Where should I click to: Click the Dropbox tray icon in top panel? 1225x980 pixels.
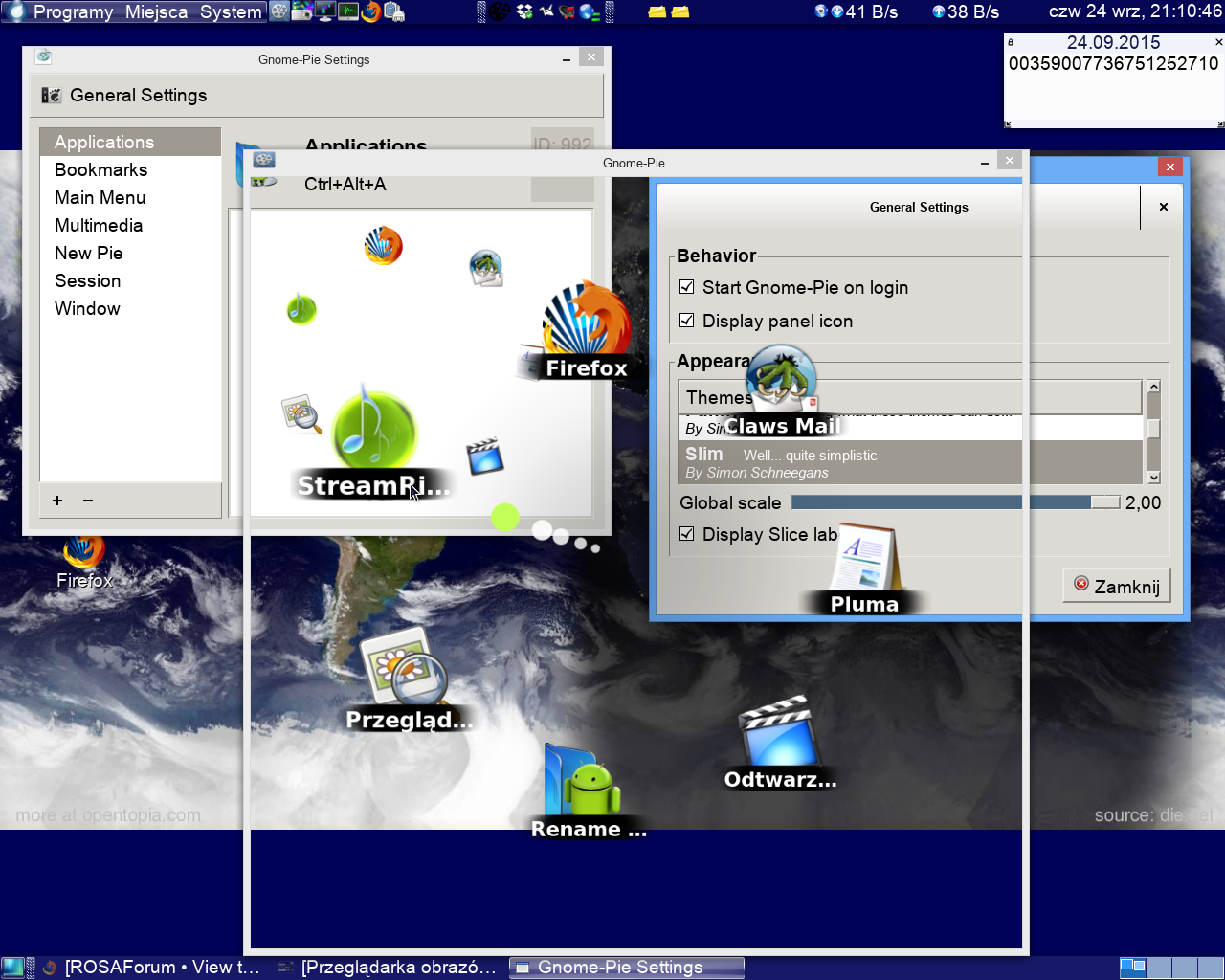[x=524, y=11]
